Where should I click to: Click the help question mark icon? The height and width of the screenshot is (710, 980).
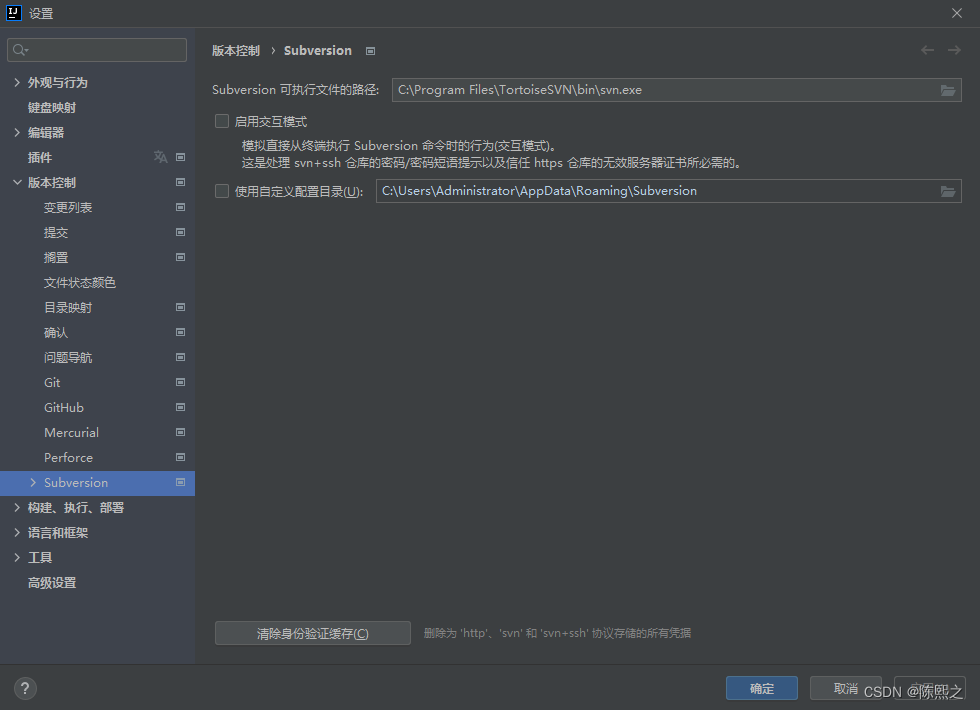click(24, 688)
